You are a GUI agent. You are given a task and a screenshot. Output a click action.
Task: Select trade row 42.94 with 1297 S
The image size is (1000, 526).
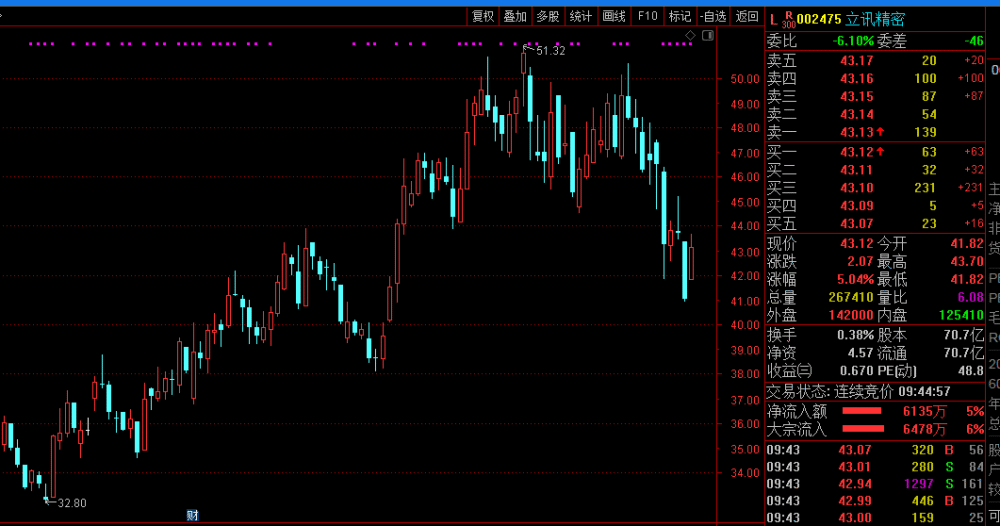[875, 484]
